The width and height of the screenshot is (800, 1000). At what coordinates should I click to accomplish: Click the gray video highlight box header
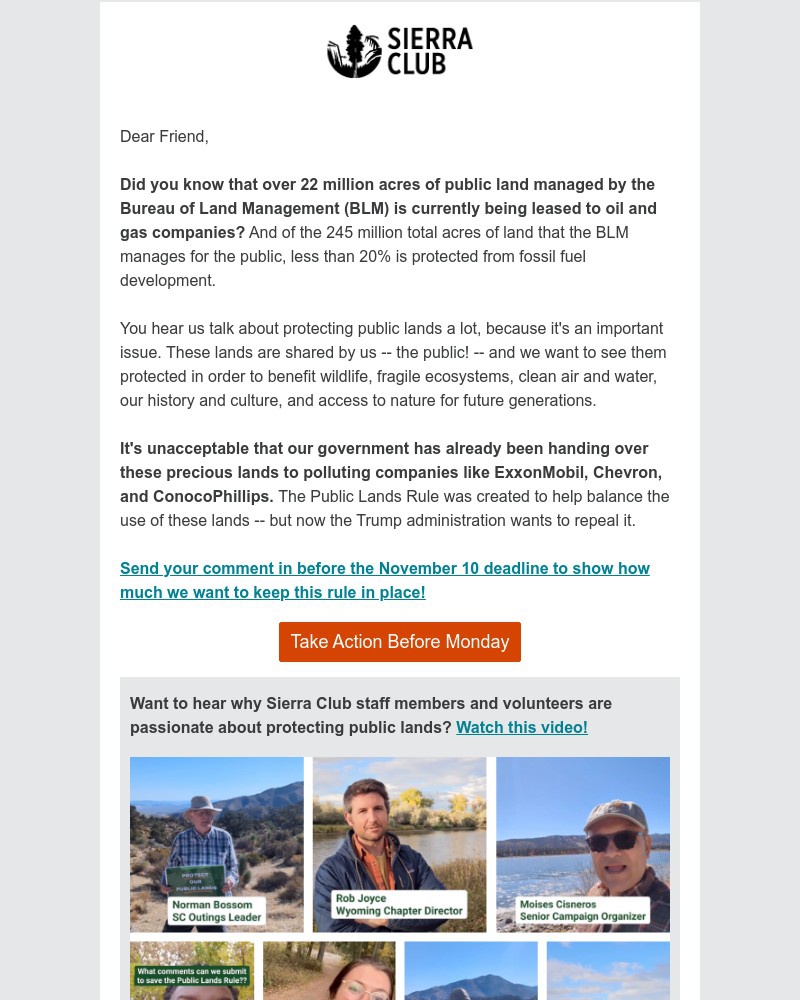[x=371, y=715]
